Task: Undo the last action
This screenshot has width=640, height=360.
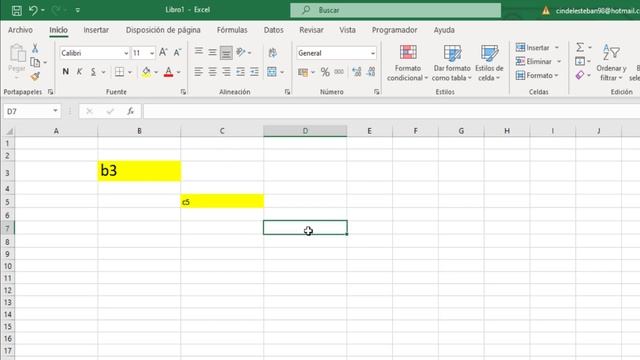Action: 33,10
